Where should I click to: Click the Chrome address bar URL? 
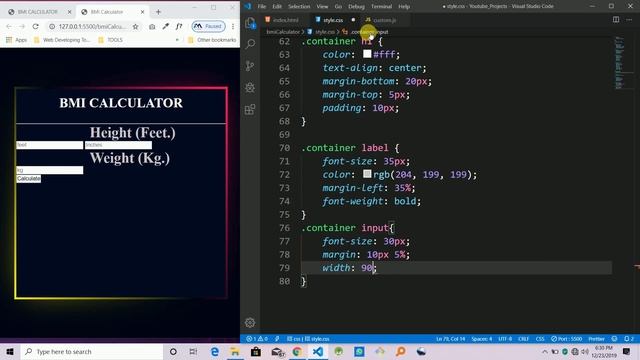tap(92, 27)
